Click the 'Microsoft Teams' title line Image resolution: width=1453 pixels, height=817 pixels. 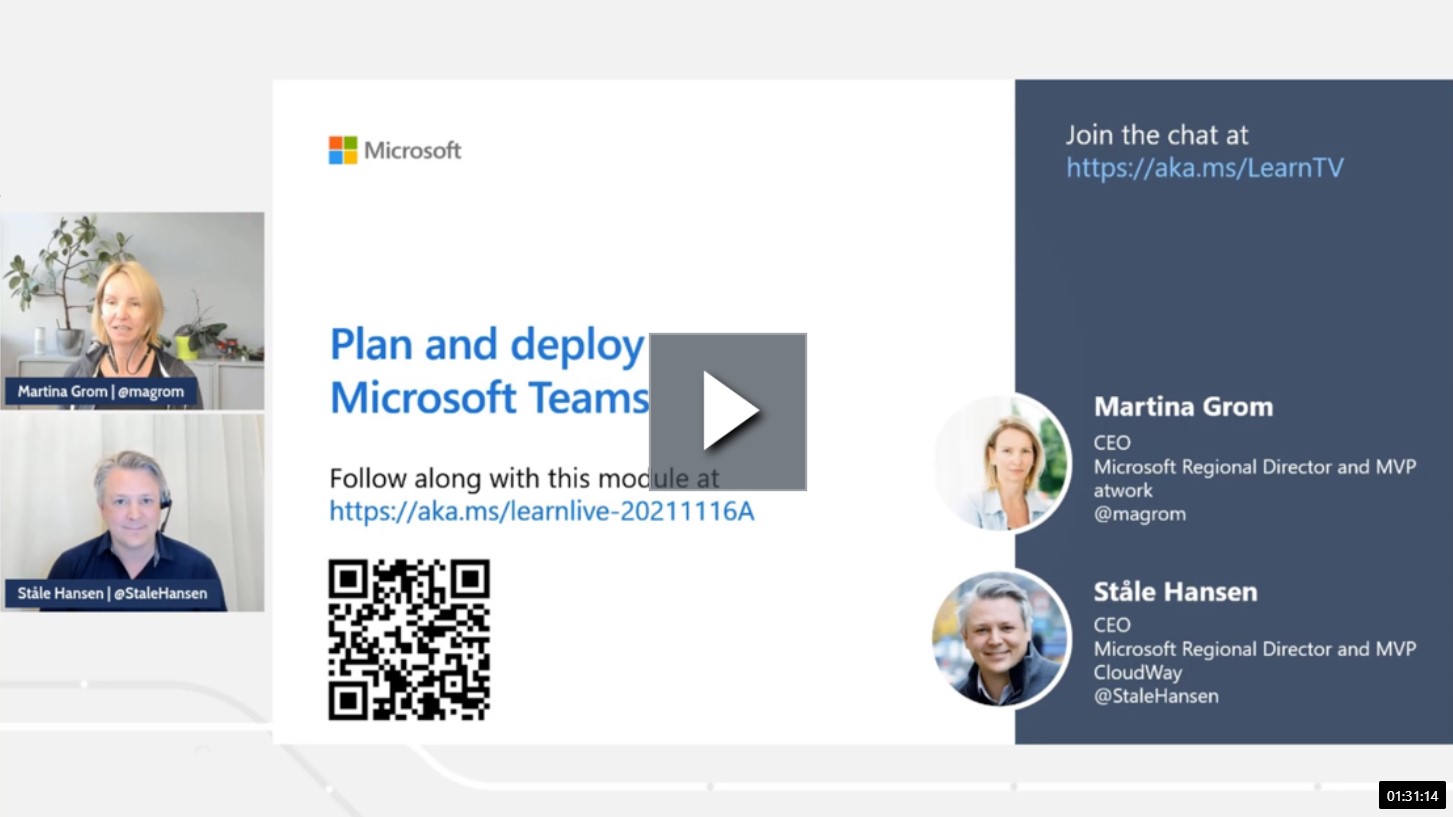click(x=490, y=398)
